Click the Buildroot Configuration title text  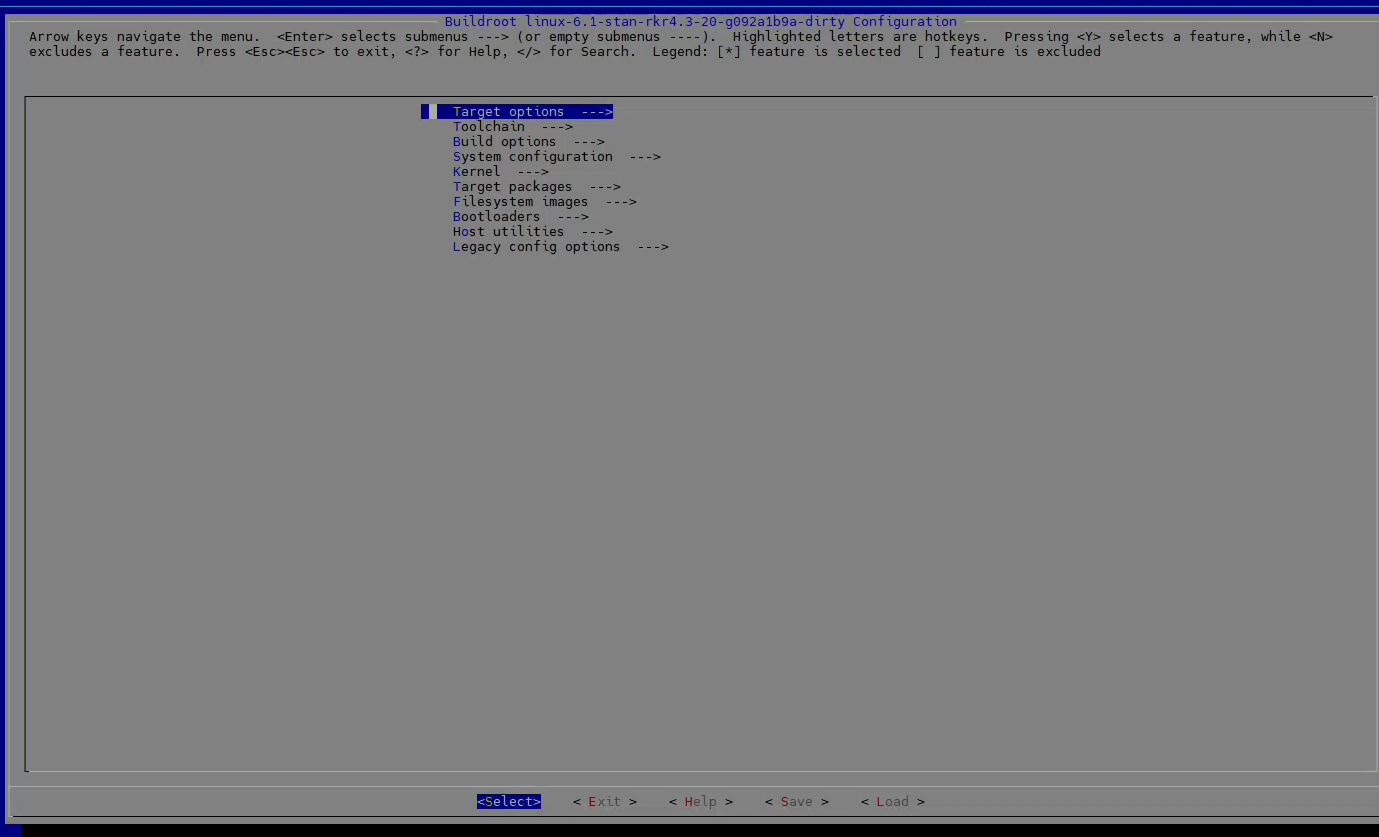(701, 22)
